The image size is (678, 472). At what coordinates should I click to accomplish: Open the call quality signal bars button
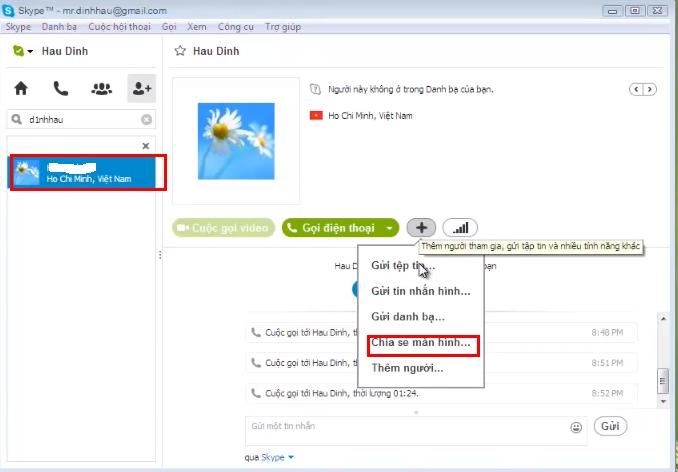460,228
